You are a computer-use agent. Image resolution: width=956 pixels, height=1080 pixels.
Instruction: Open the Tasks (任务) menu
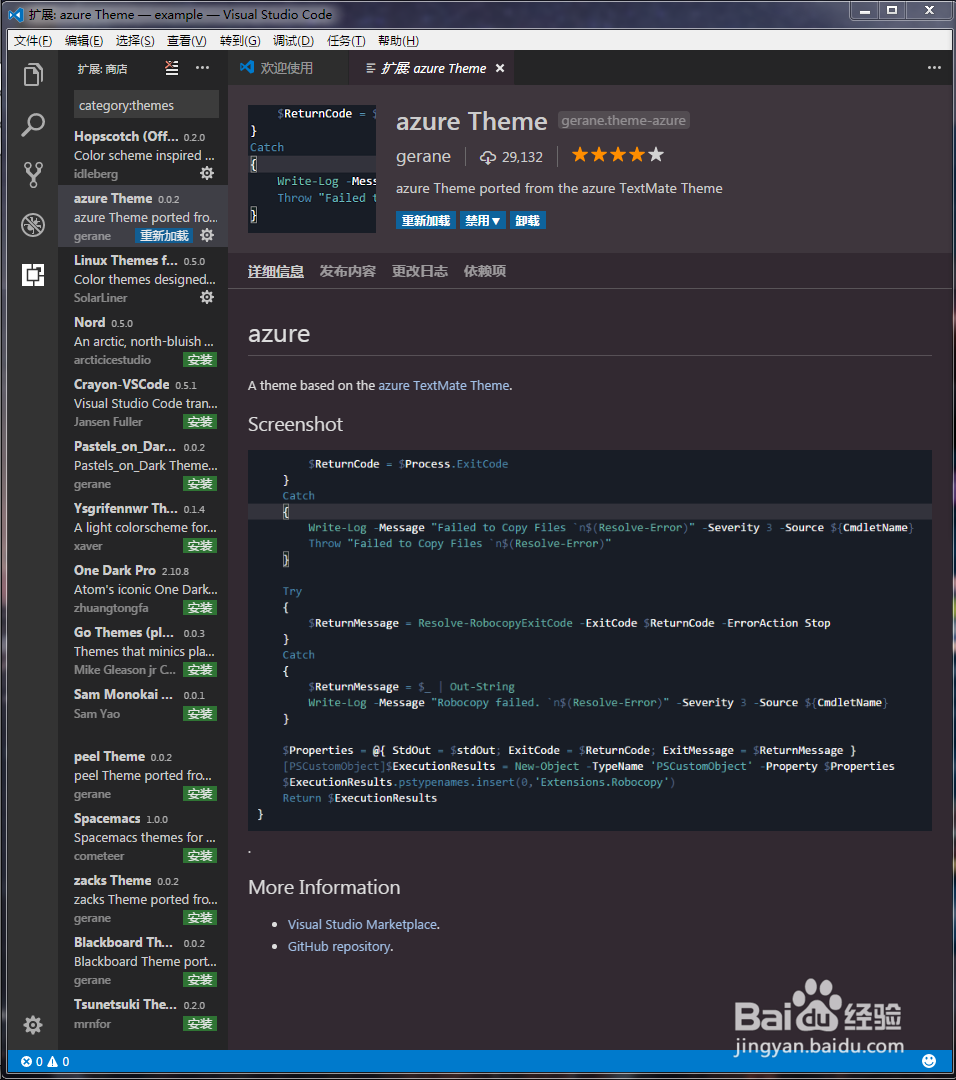[x=346, y=41]
